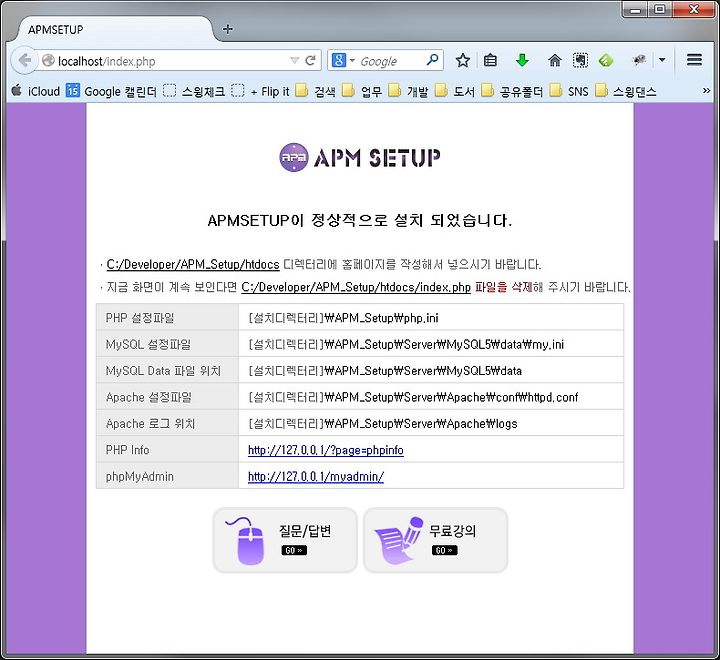
Task: Open the iCloud bookmark
Action: pyautogui.click(x=36, y=91)
